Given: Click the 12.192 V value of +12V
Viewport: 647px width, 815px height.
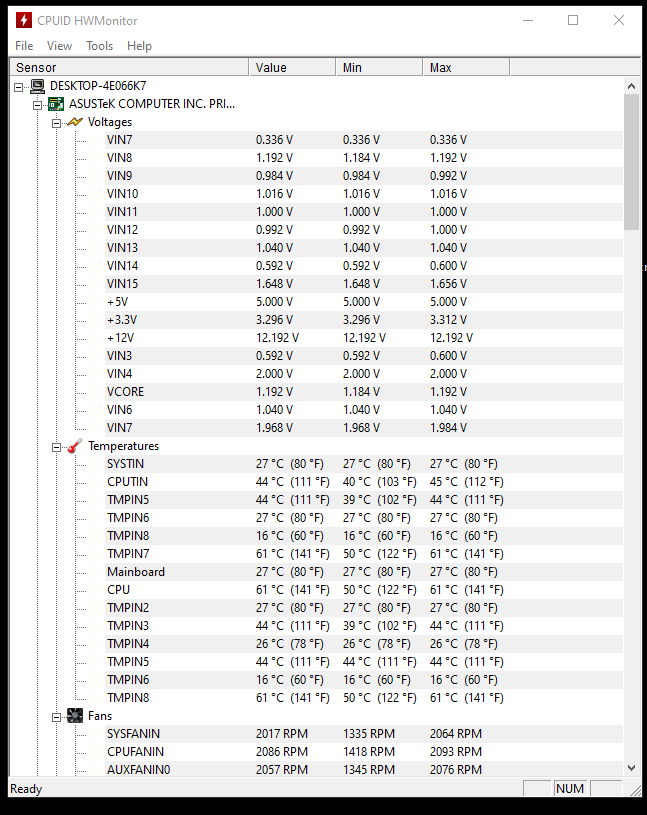Looking at the screenshot, I should [277, 338].
